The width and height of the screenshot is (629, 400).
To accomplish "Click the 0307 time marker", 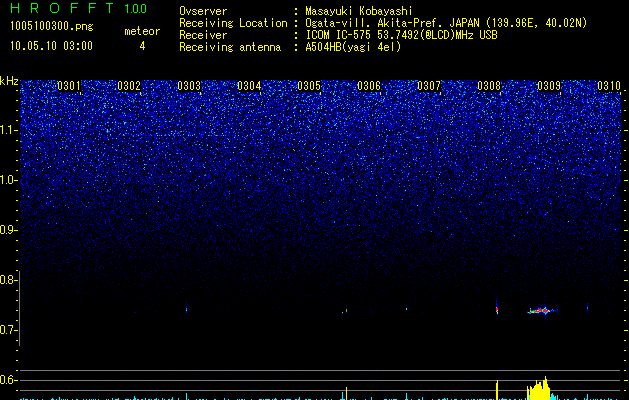I will pos(429,86).
